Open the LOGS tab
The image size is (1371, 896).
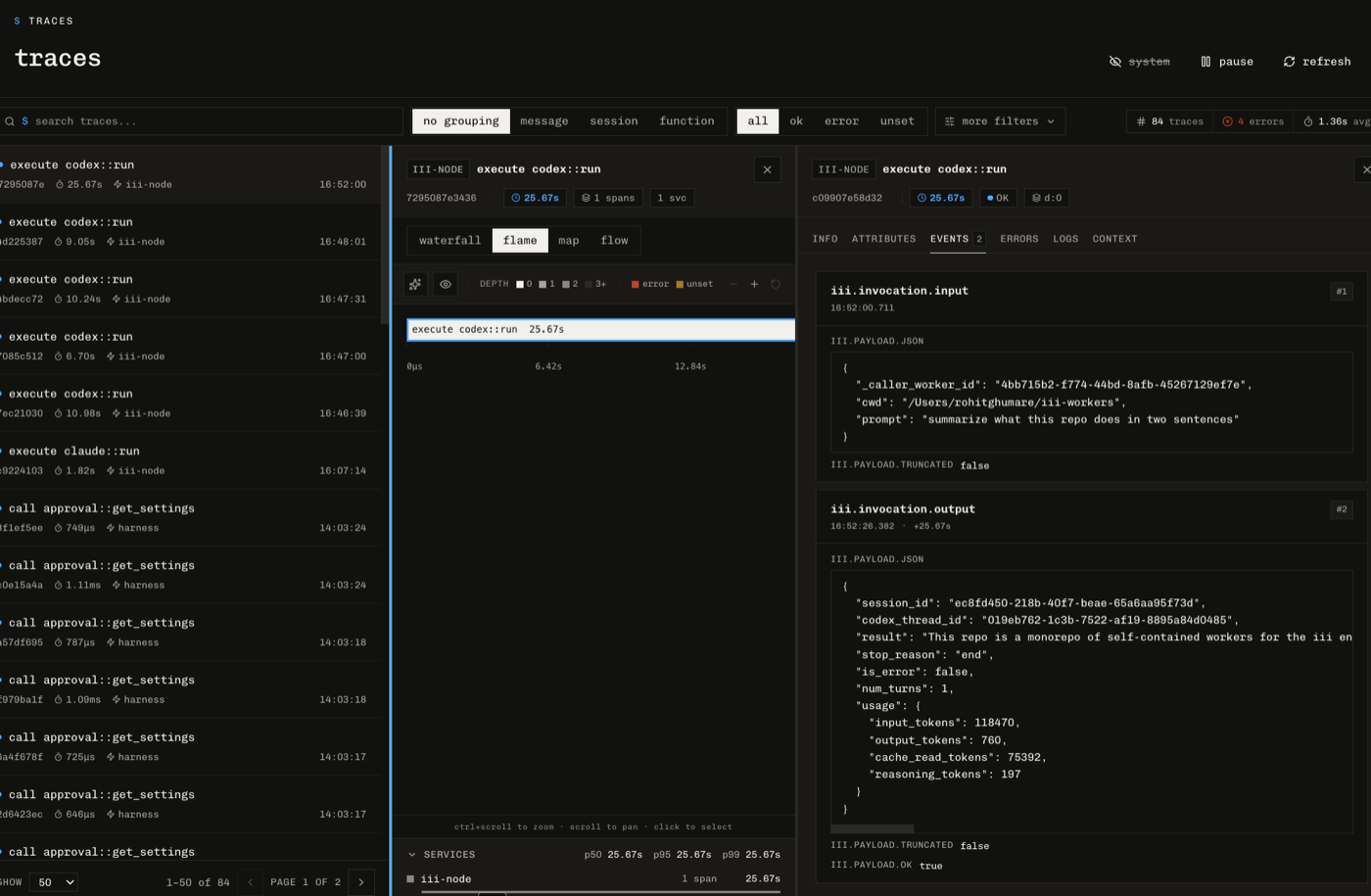coord(1065,239)
